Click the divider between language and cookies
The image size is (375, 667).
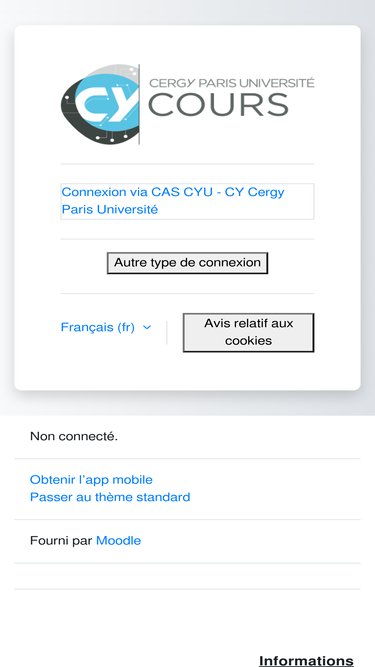[x=167, y=333]
